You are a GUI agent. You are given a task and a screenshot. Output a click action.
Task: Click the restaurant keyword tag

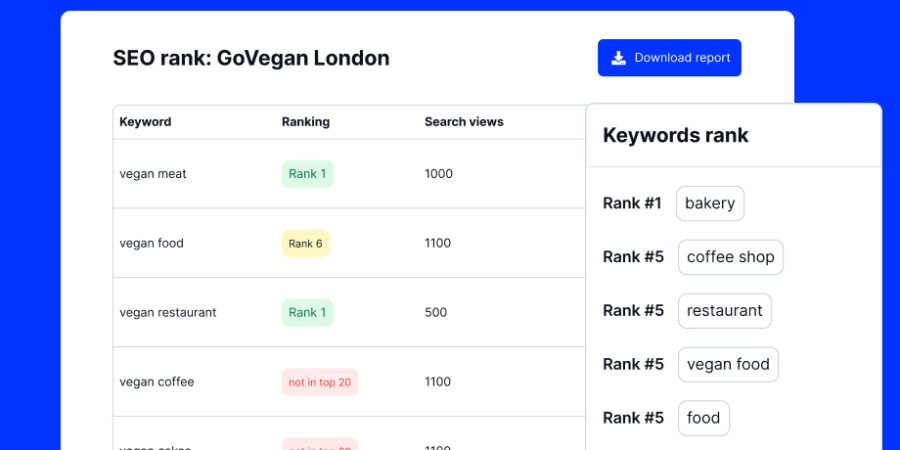click(x=724, y=311)
